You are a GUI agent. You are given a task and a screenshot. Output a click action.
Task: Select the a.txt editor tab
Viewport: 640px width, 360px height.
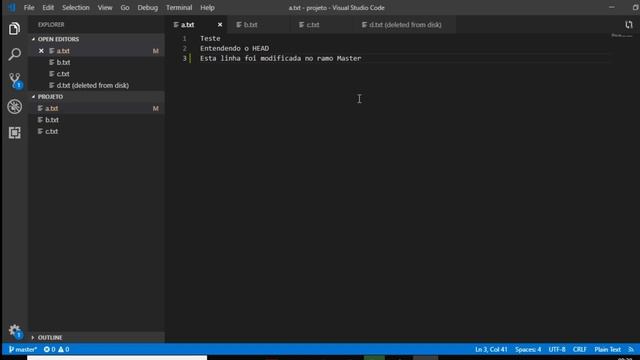(x=196, y=25)
